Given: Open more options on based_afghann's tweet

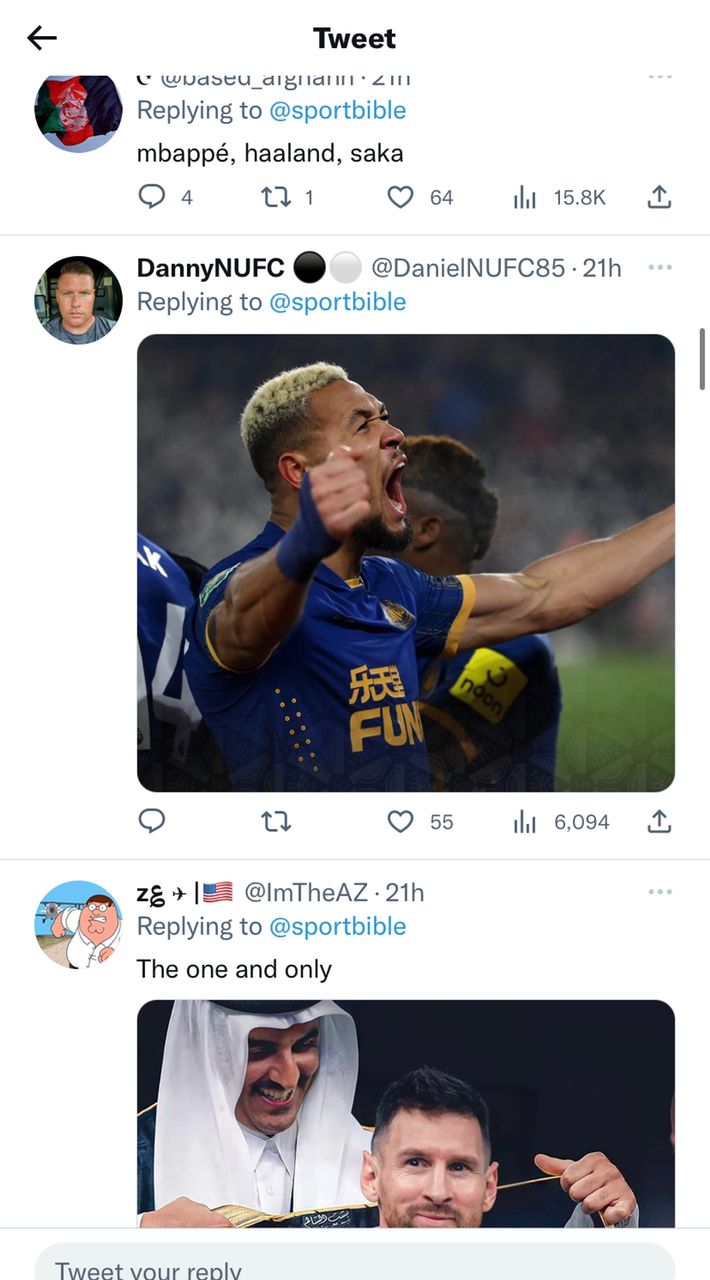Looking at the screenshot, I should pos(660,78).
